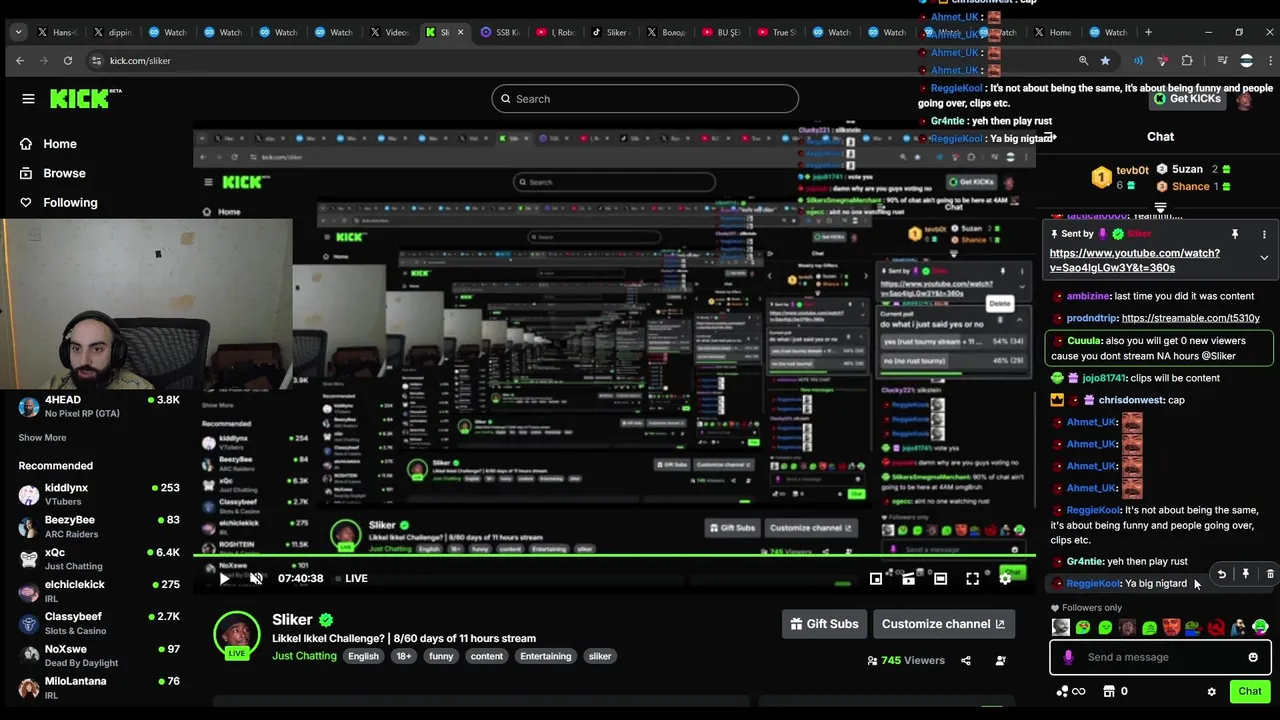1280x720 pixels.
Task: Open the emoji picker in chat
Action: pyautogui.click(x=1253, y=657)
